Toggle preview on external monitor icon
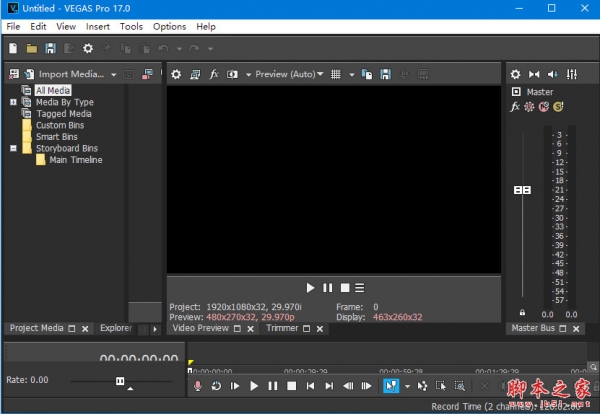 pos(195,74)
